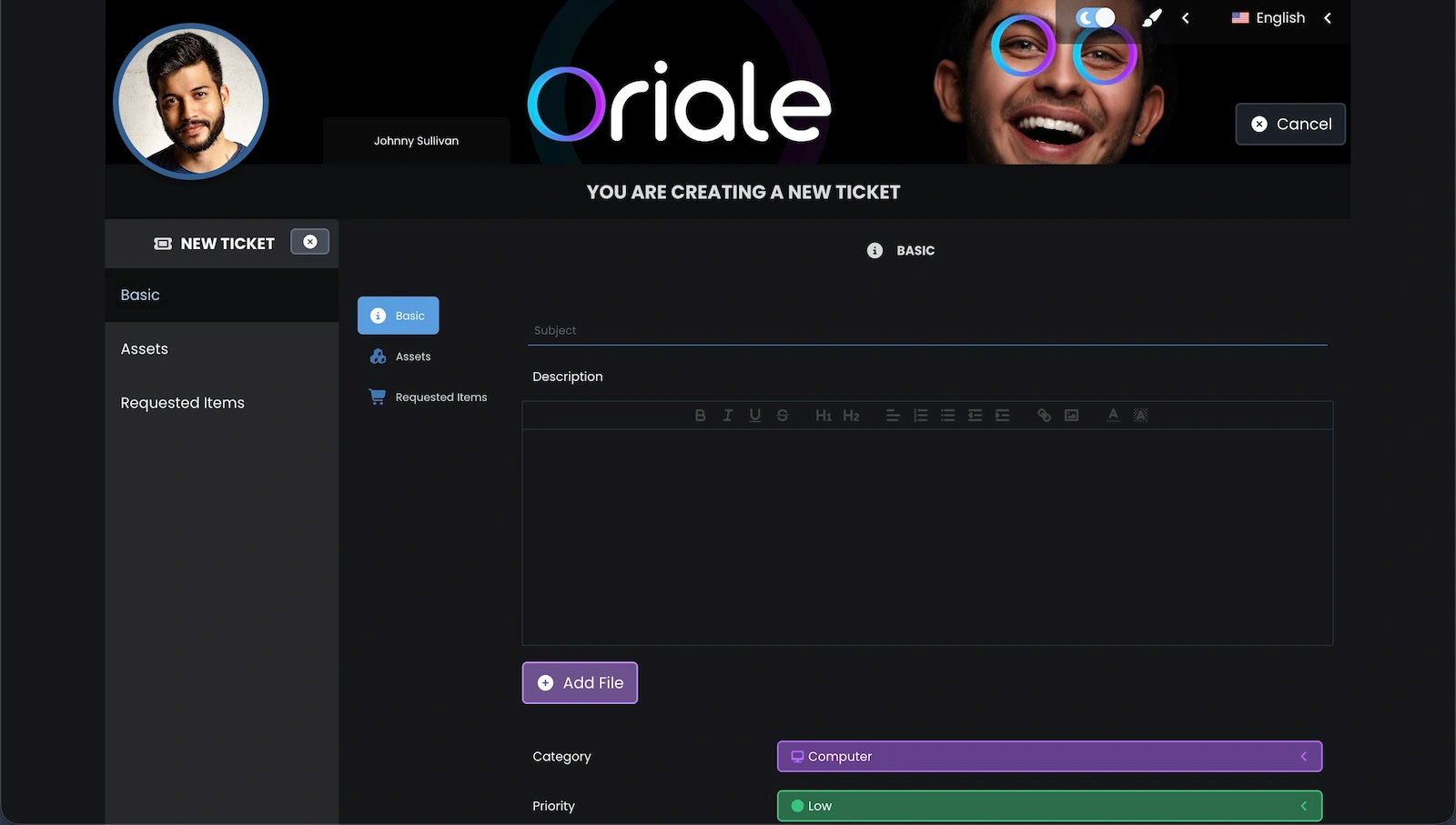
Task: Collapse the top bar with the chevron
Action: (x=1185, y=17)
